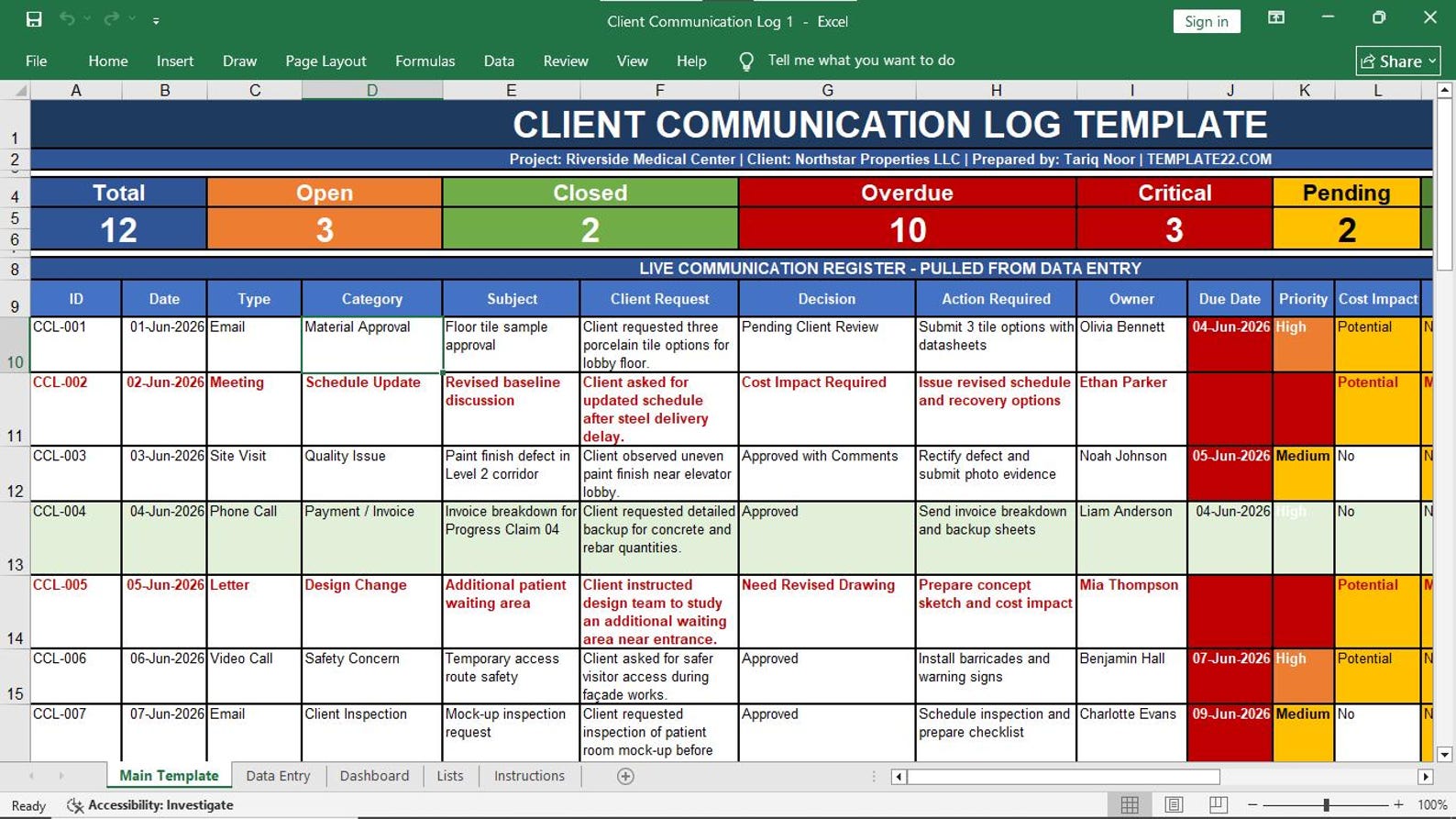
Task: Click the Pending summary count 2
Action: coord(1346,230)
